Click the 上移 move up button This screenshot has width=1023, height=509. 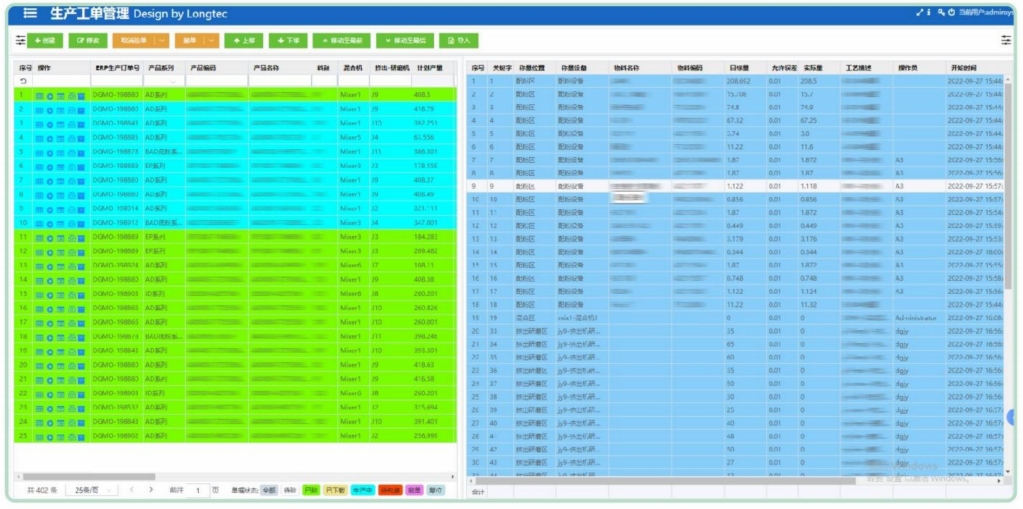point(242,40)
